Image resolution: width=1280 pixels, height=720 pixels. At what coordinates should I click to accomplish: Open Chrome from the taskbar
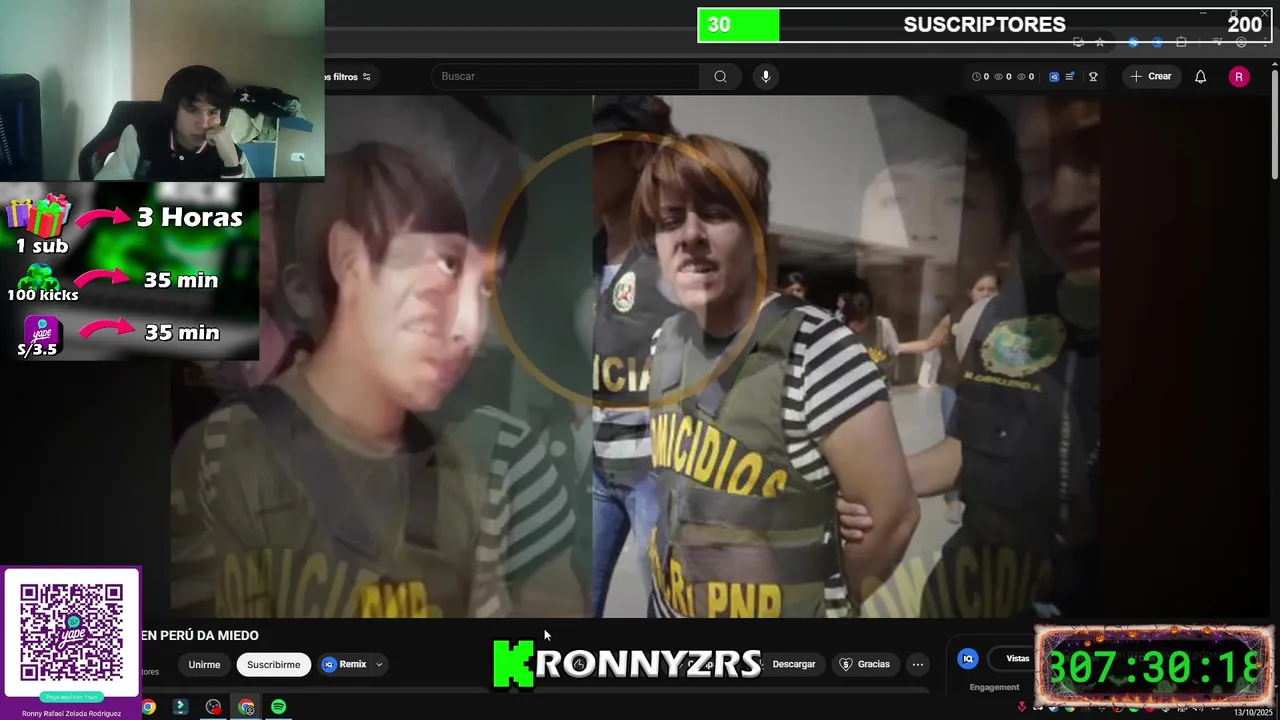[x=148, y=707]
